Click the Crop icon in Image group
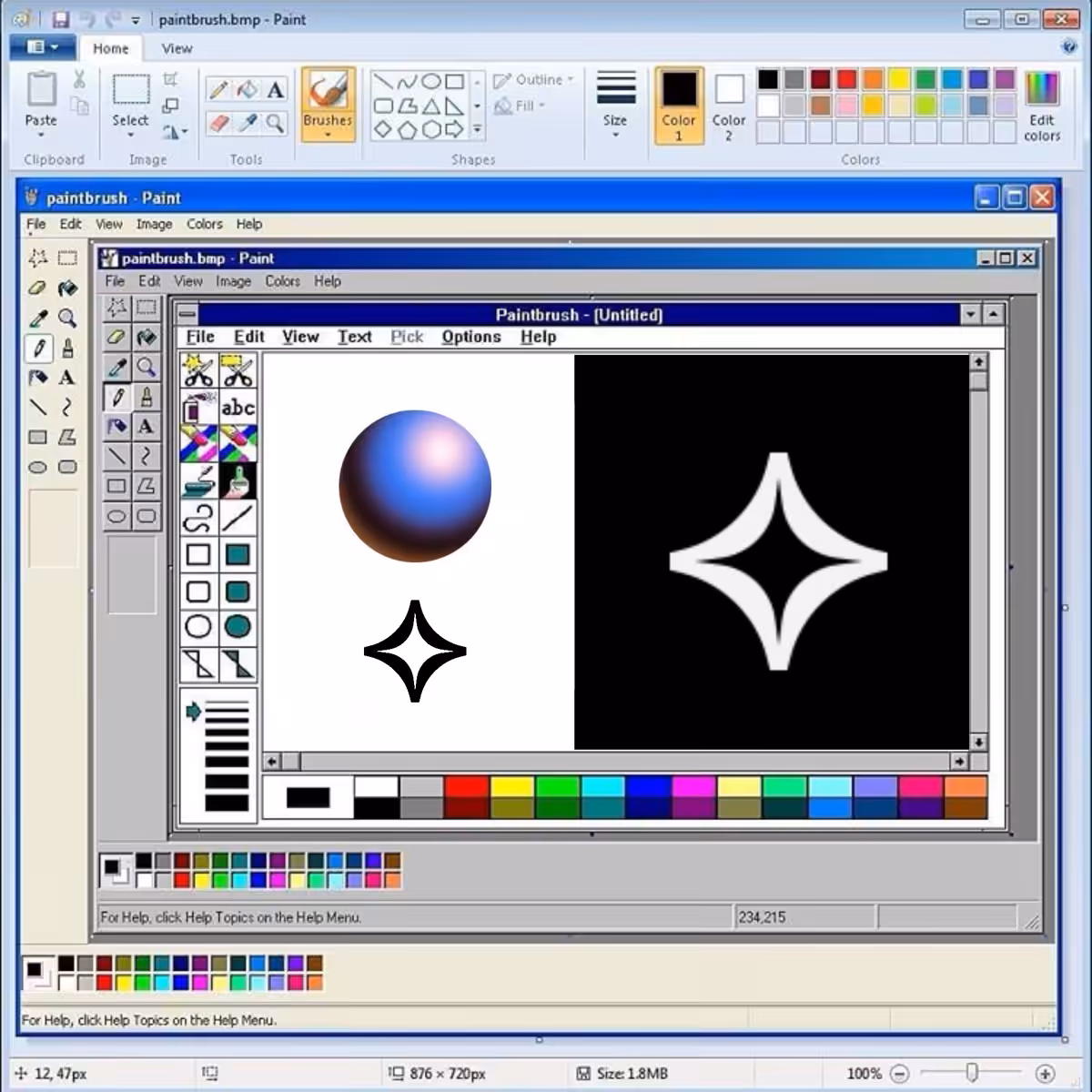 pos(170,79)
